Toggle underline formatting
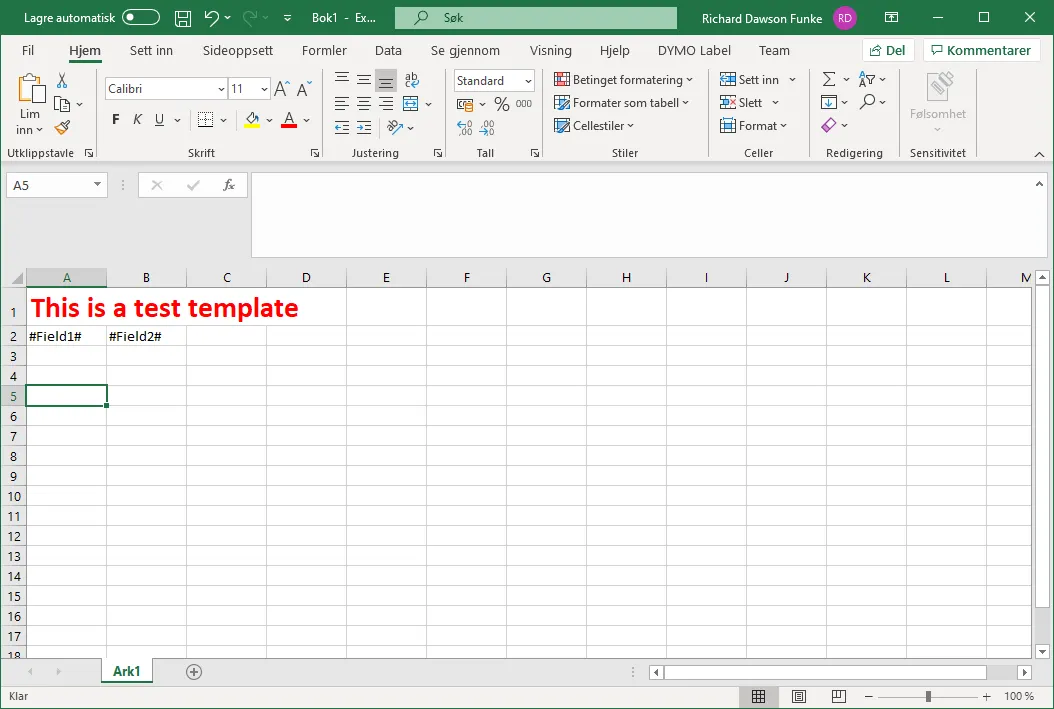This screenshot has width=1054, height=709. (159, 120)
